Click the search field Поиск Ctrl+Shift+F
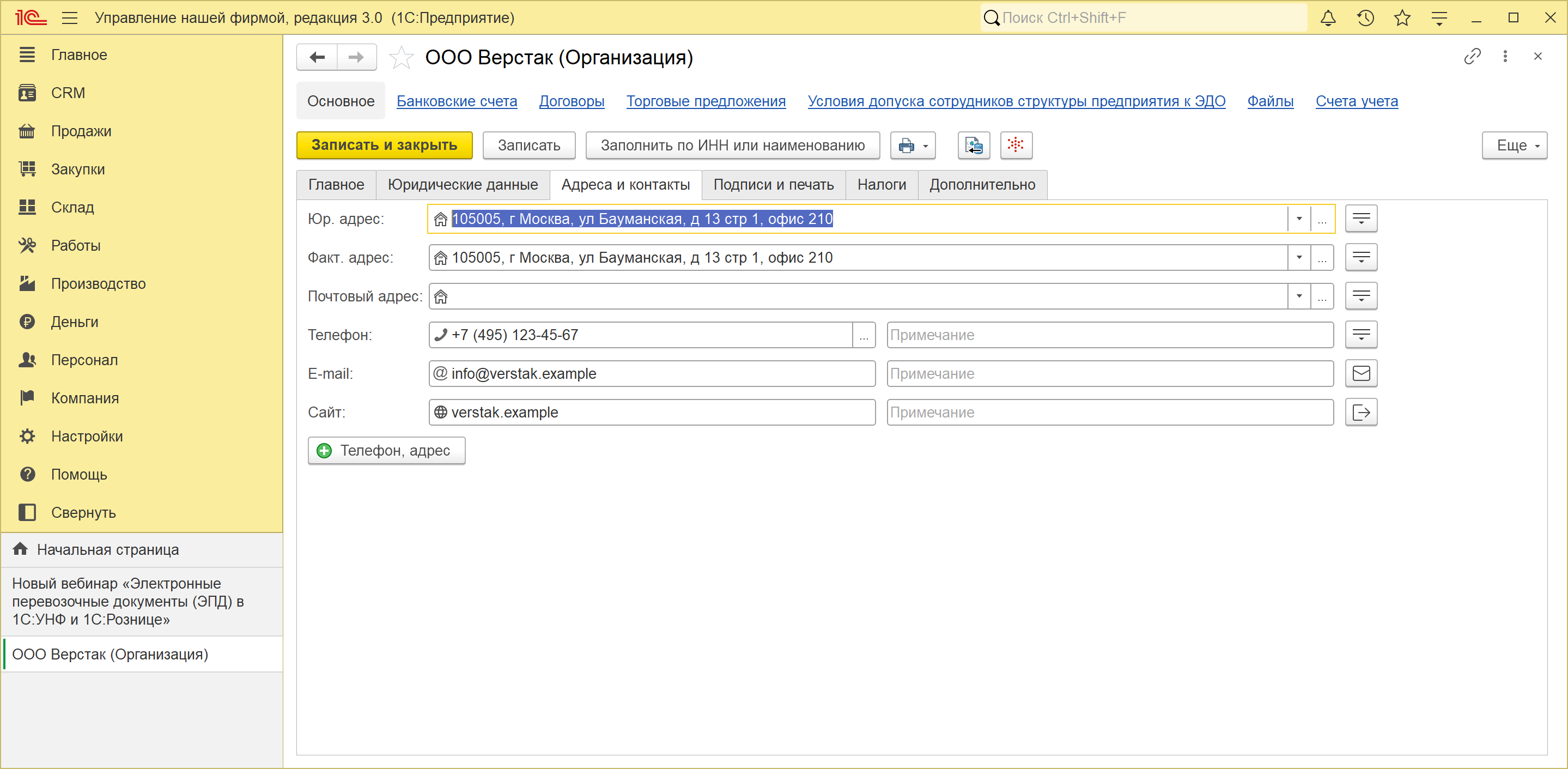The height and width of the screenshot is (769, 1568). click(1144, 17)
